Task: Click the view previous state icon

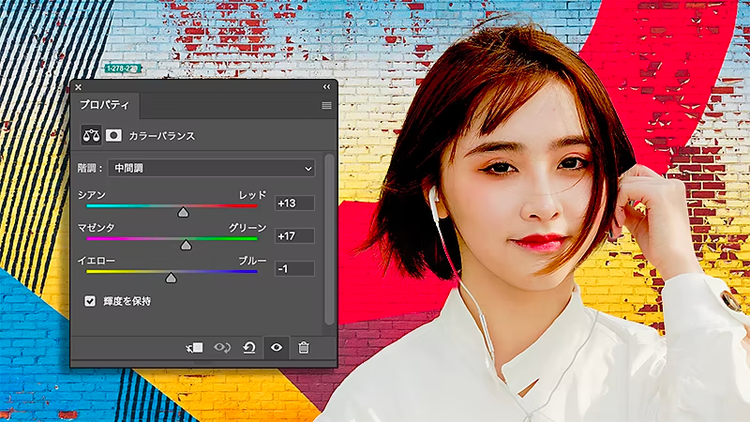Action: pyautogui.click(x=222, y=347)
